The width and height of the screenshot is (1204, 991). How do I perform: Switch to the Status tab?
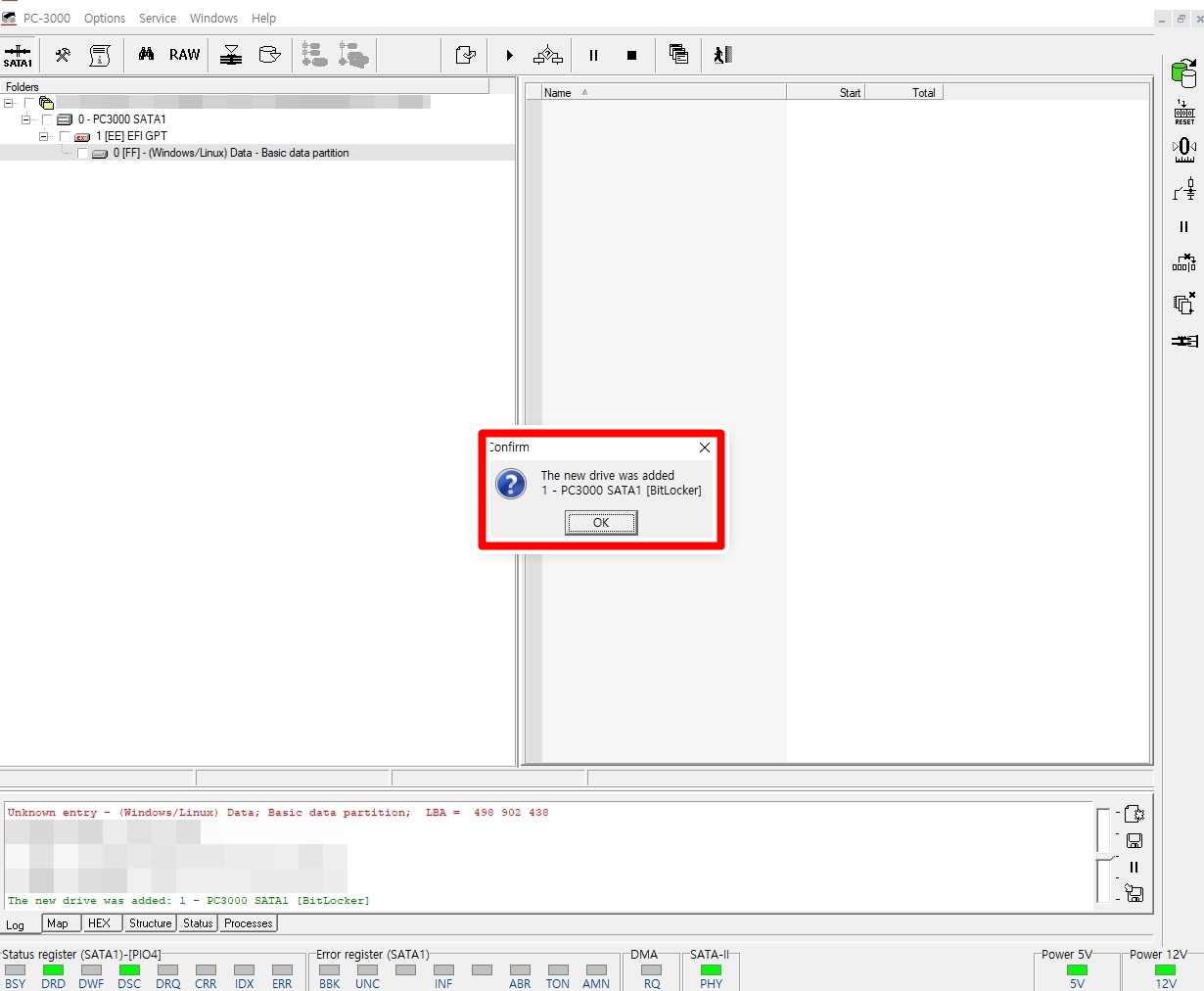[198, 923]
